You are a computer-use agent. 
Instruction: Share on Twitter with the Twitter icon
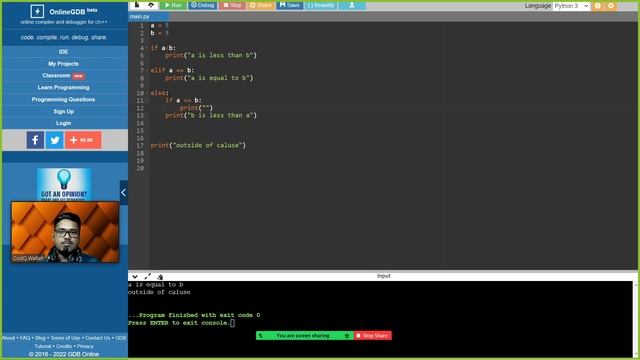click(x=54, y=140)
